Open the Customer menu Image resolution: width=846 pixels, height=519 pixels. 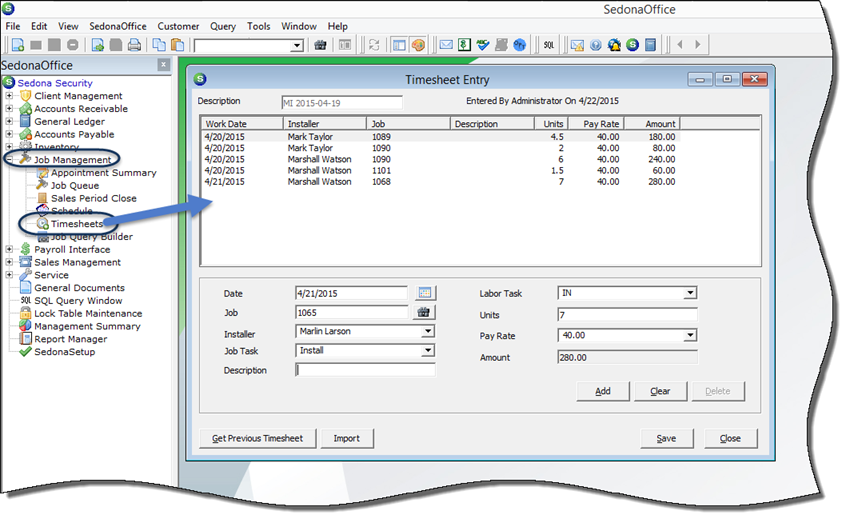(x=178, y=26)
